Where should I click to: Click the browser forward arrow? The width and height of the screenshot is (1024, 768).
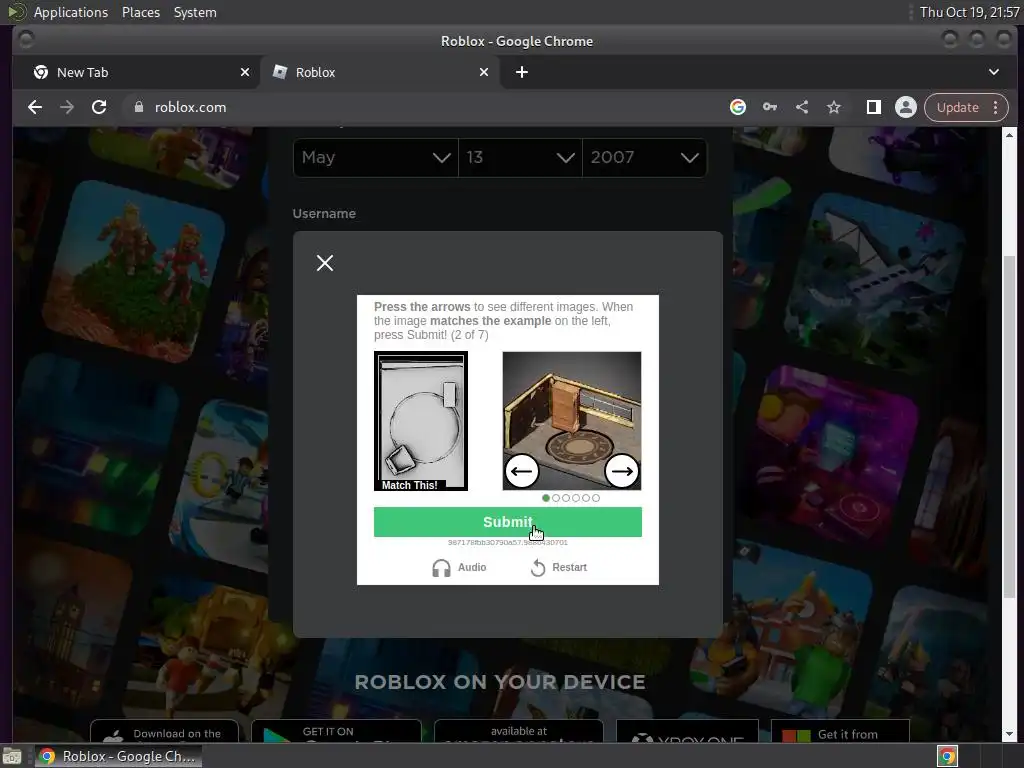click(67, 107)
